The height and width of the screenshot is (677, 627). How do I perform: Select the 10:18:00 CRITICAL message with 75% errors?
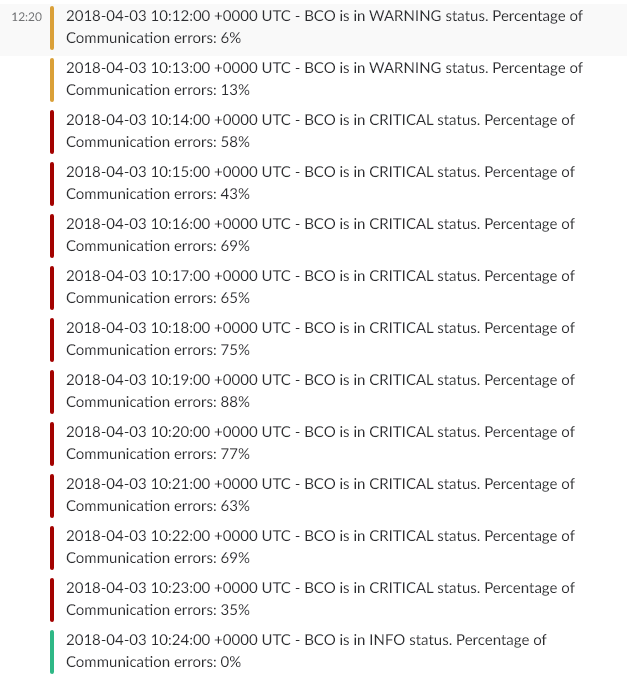tap(320, 339)
